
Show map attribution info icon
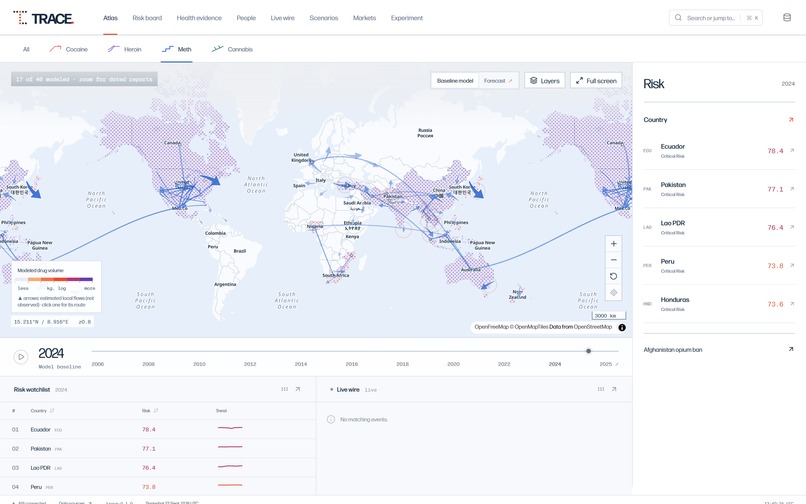click(622, 328)
